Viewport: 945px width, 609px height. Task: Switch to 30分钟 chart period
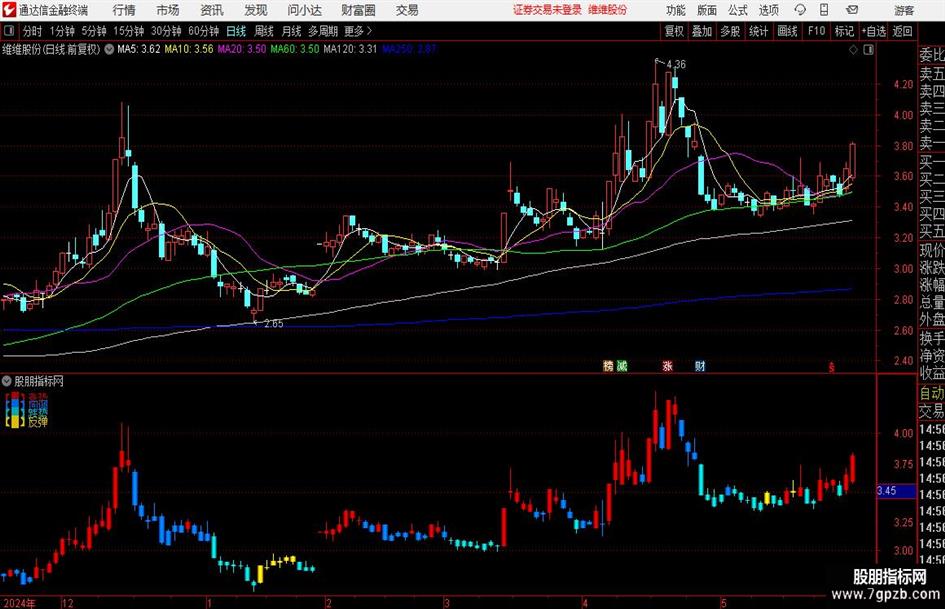[x=166, y=31]
